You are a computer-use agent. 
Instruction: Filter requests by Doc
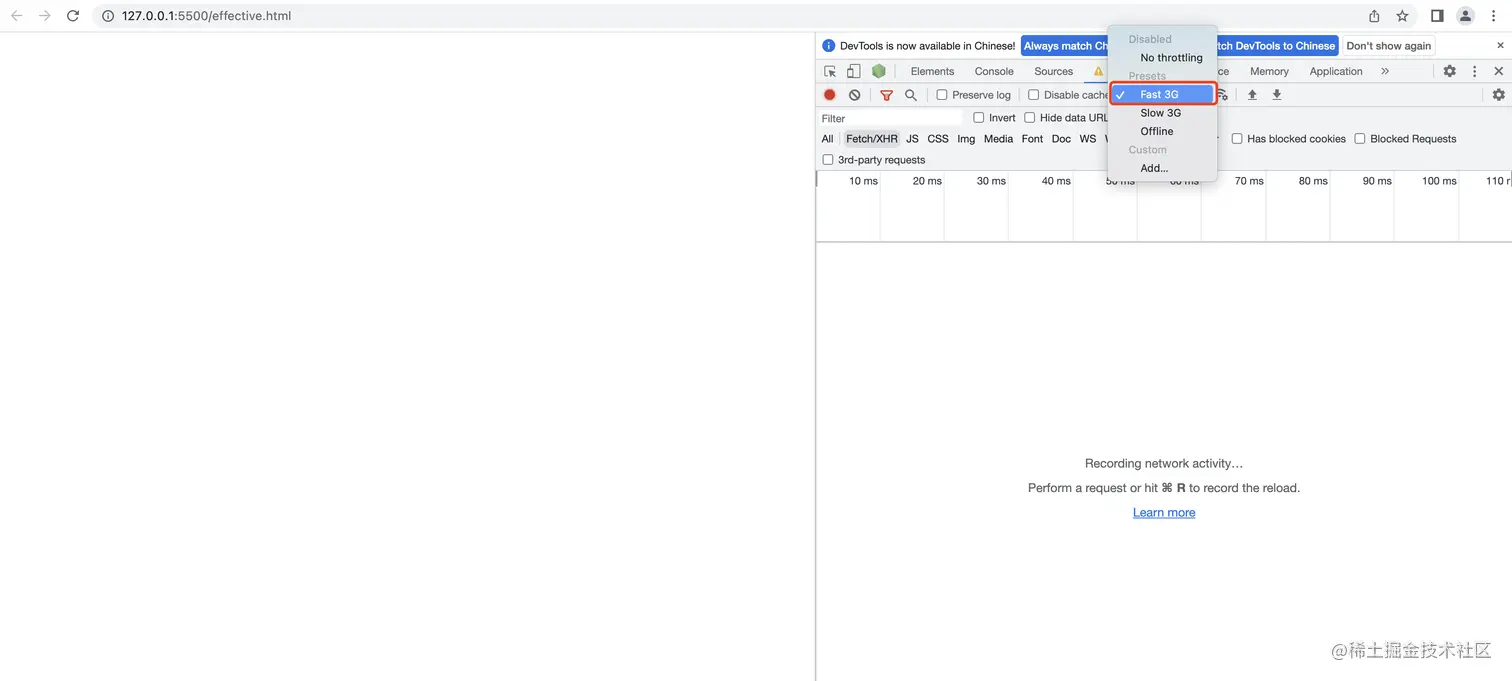1061,139
